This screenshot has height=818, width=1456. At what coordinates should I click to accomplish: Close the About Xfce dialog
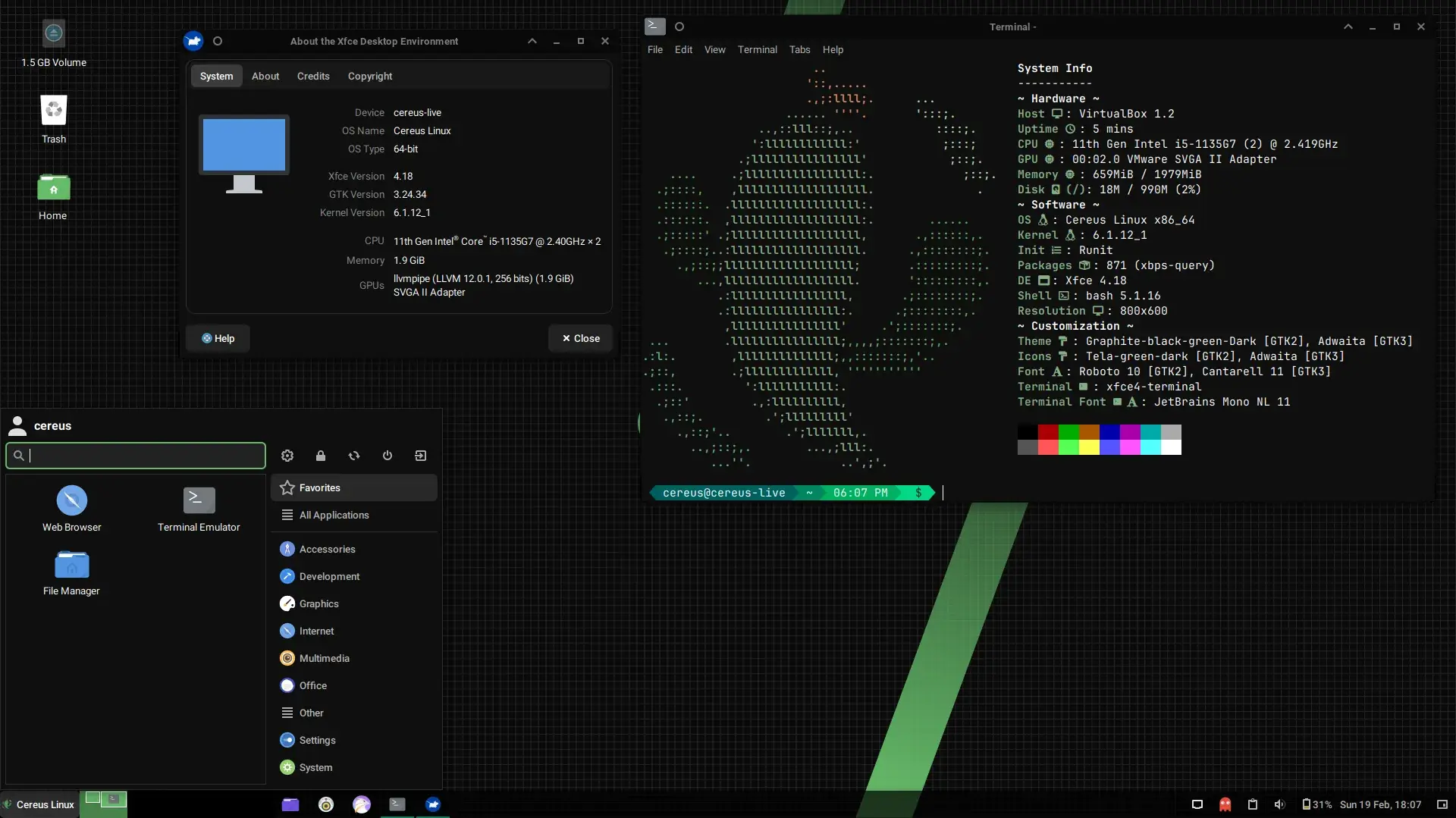click(580, 338)
